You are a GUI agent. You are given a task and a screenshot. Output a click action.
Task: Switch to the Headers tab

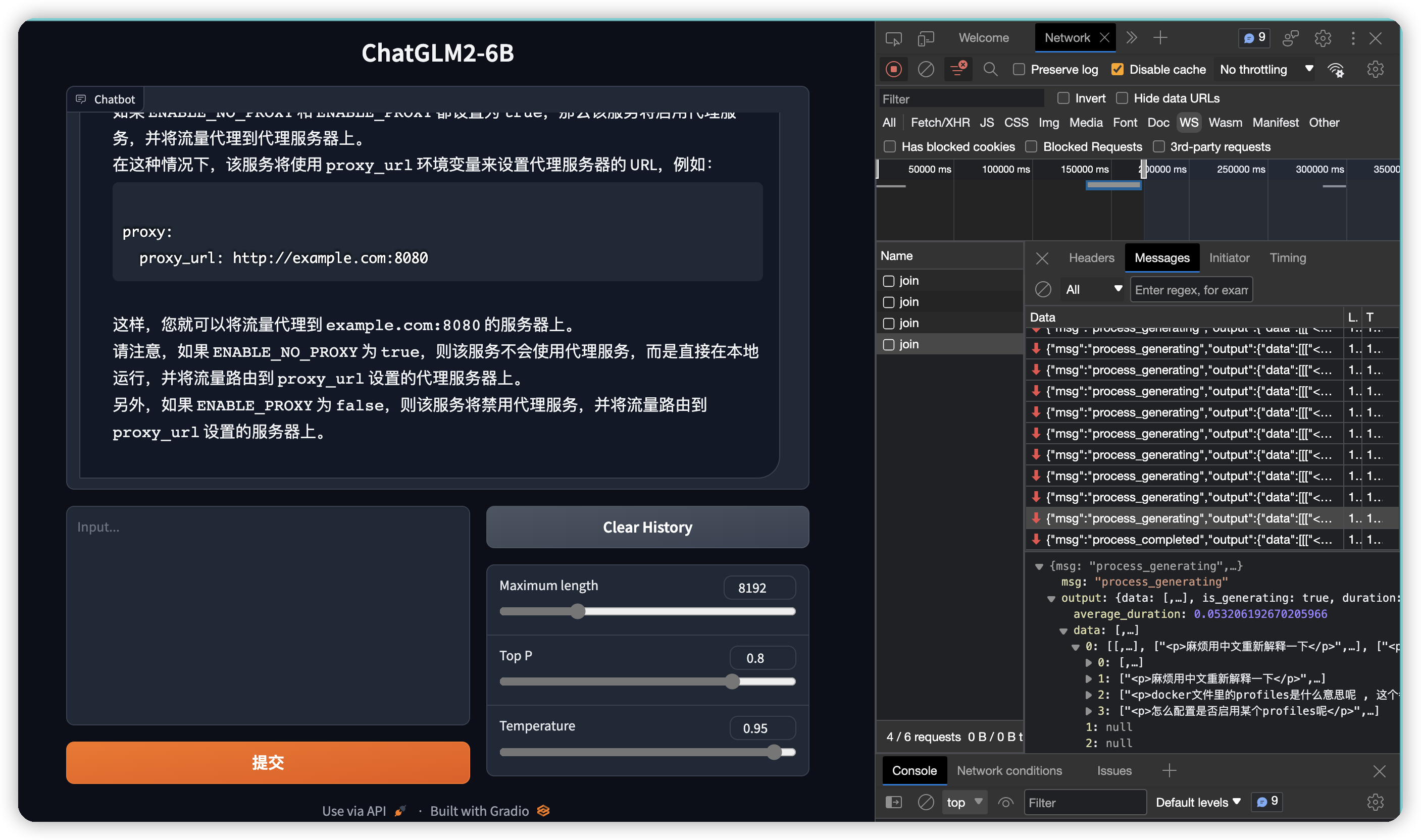[1091, 258]
